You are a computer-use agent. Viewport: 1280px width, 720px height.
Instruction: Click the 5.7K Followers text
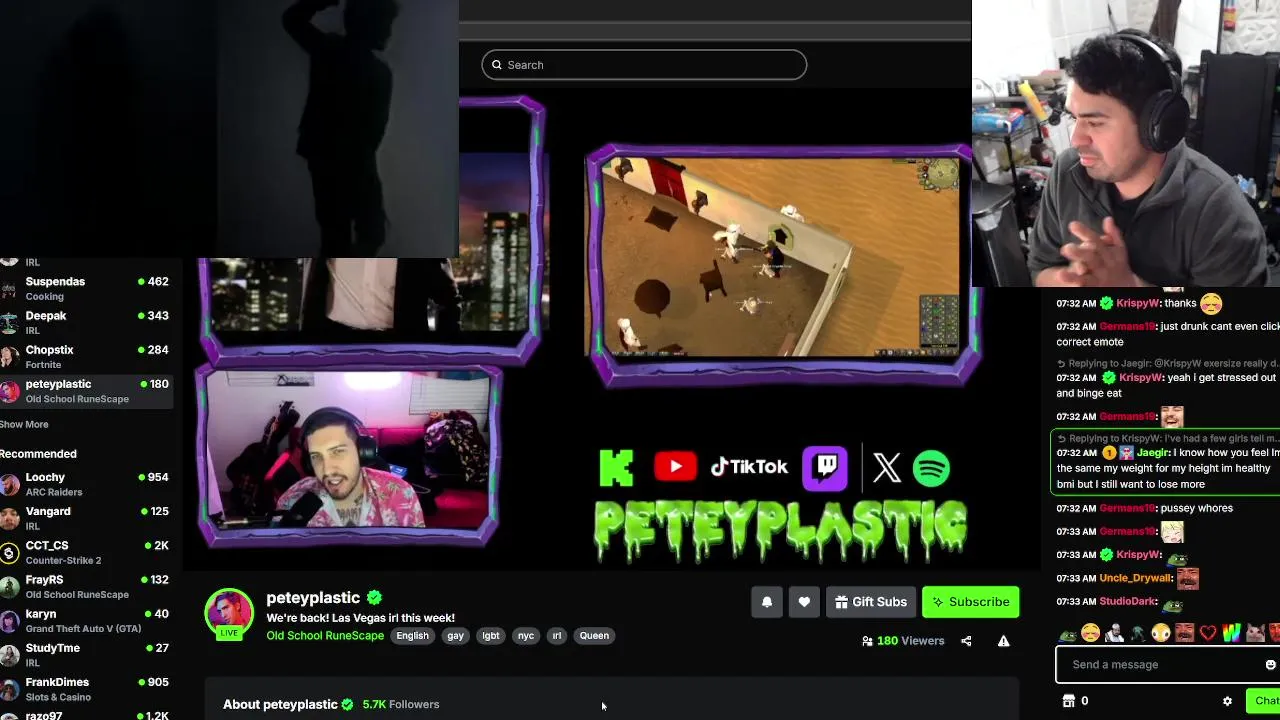point(401,705)
